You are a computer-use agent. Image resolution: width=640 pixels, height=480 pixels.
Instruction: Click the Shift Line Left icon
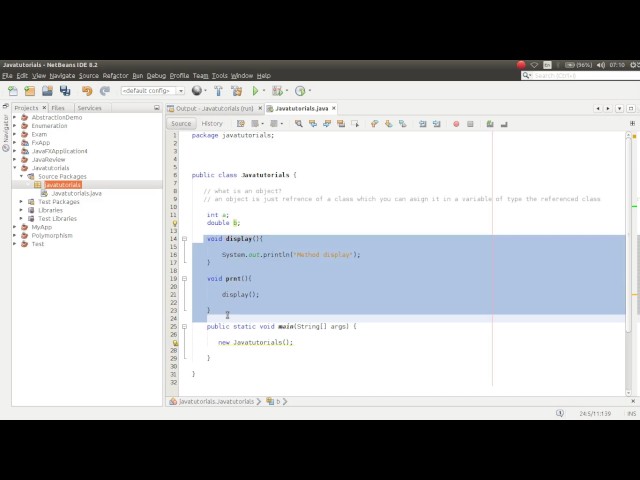[x=422, y=123]
